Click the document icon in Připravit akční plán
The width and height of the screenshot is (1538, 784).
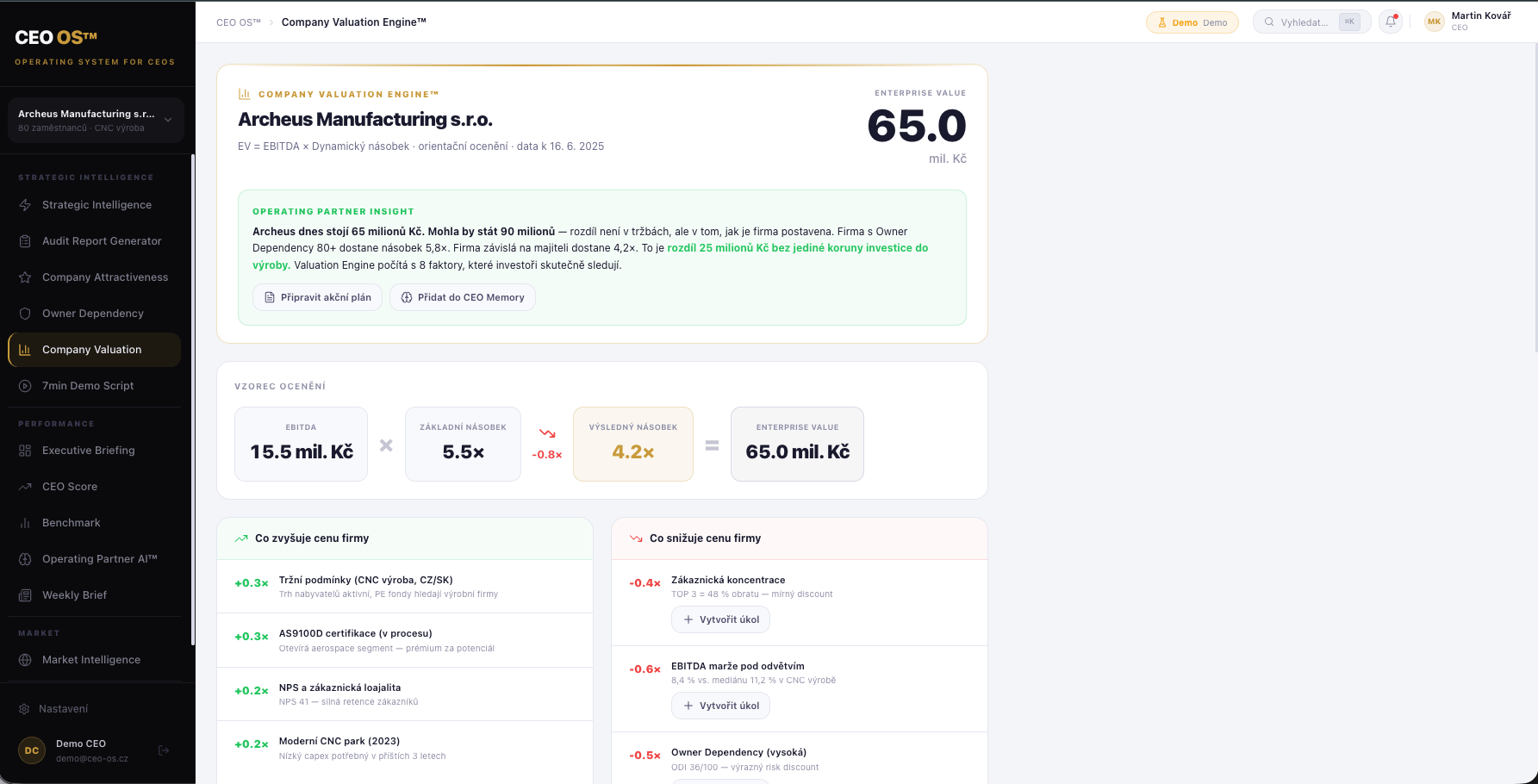270,297
